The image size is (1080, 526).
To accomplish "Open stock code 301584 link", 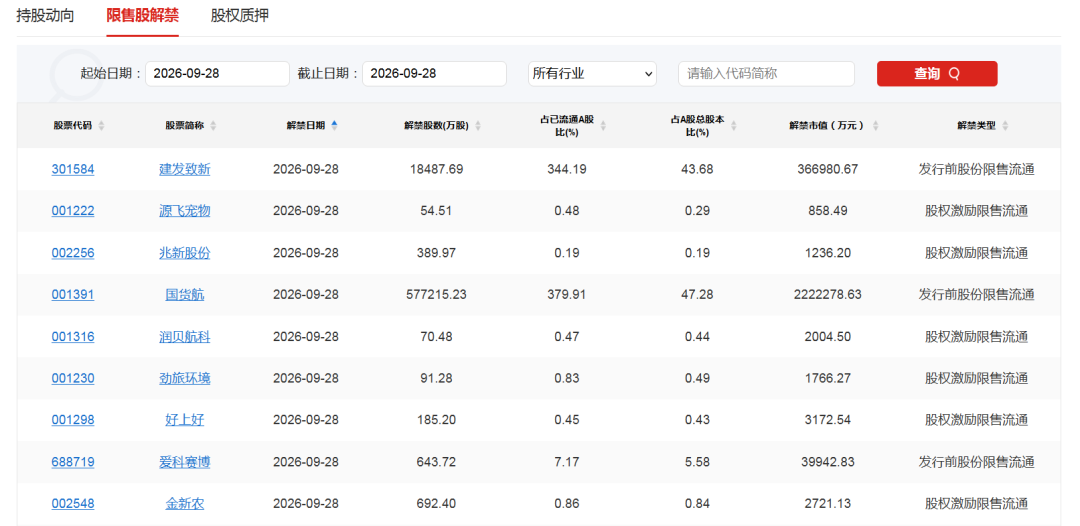I will 73,169.
